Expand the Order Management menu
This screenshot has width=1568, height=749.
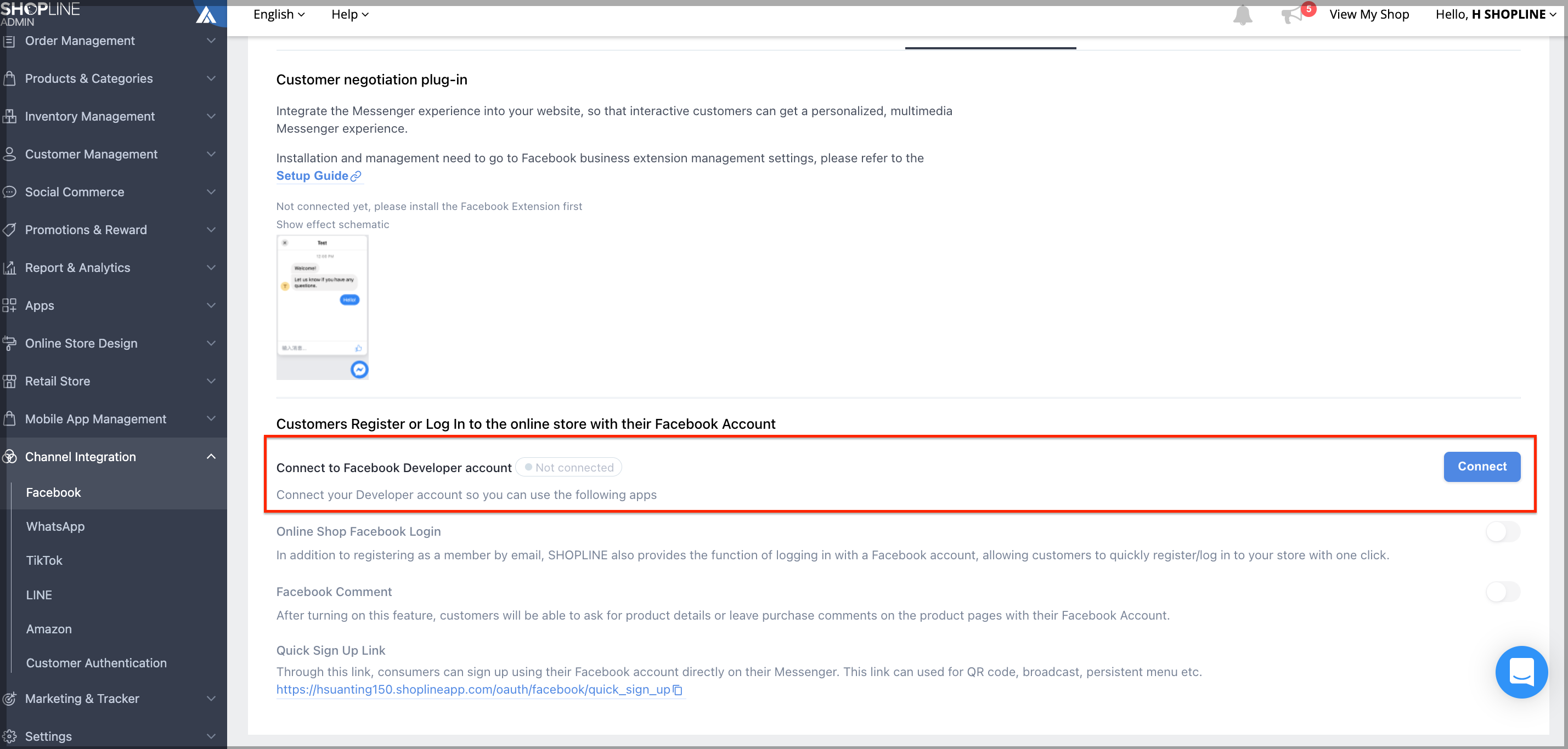(x=211, y=41)
